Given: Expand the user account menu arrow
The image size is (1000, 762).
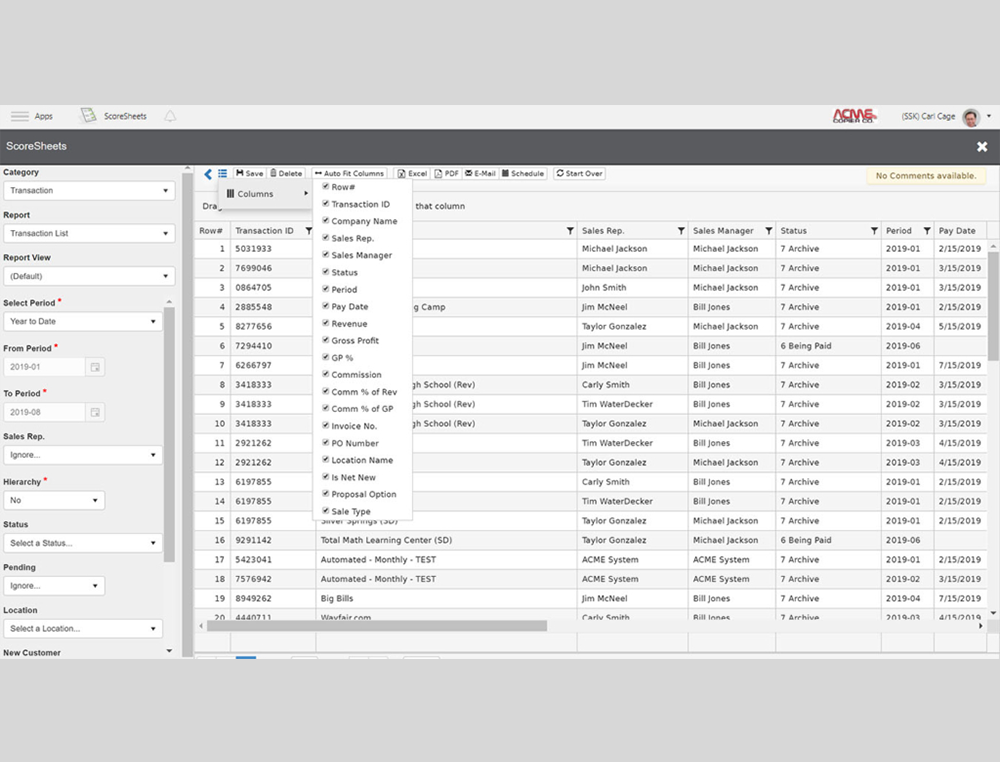Looking at the screenshot, I should tap(989, 116).
